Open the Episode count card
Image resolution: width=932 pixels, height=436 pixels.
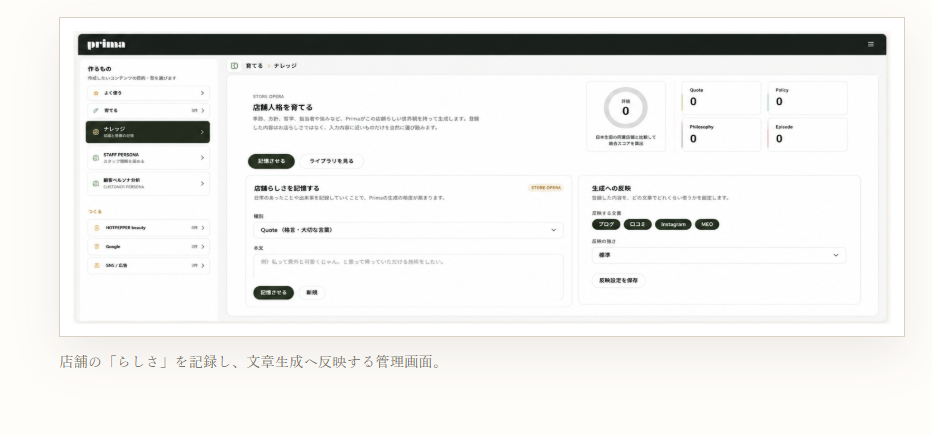[x=807, y=135]
